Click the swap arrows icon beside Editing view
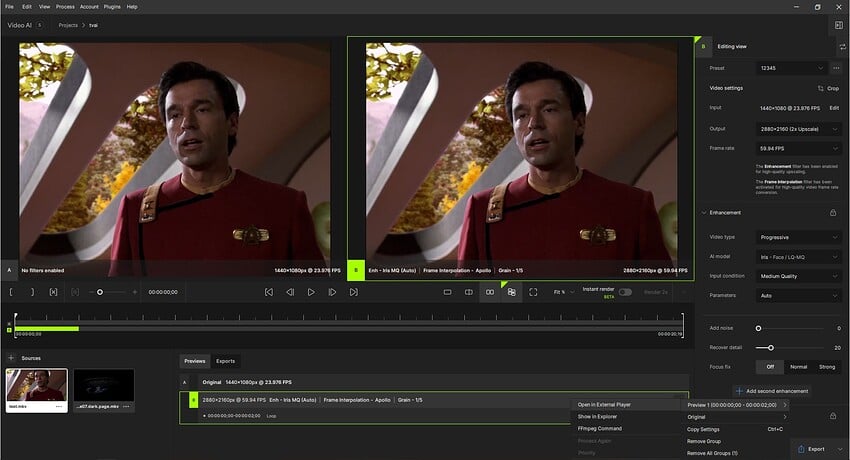 tap(842, 47)
